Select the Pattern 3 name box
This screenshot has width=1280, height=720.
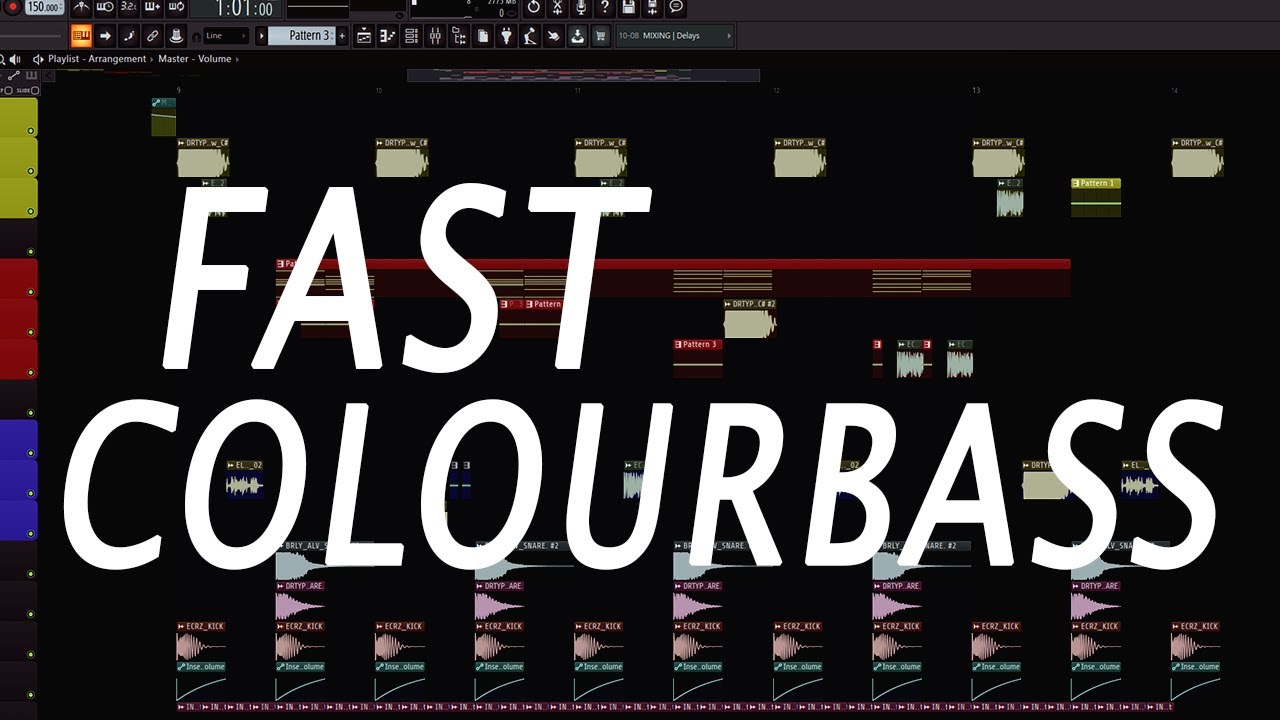(x=301, y=36)
